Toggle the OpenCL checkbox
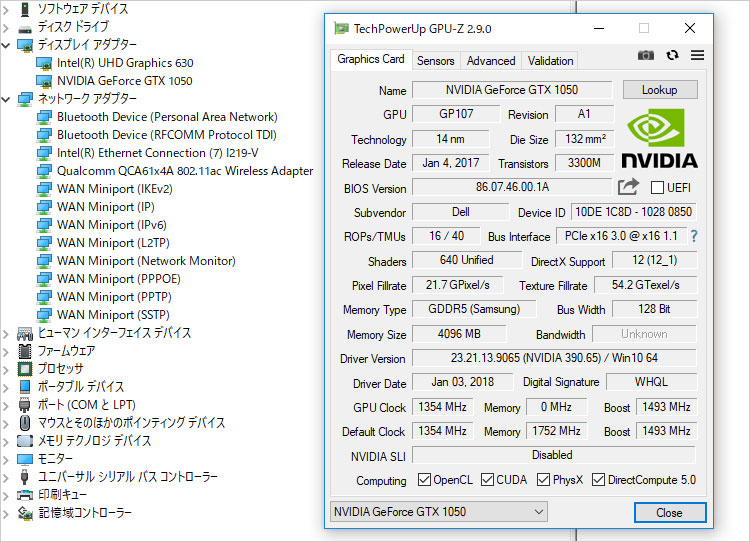Screen dimensions: 750x542 click(424, 479)
